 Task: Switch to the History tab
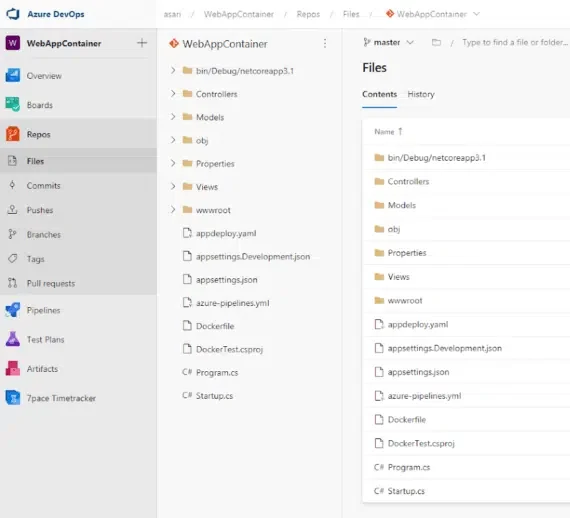coord(421,94)
